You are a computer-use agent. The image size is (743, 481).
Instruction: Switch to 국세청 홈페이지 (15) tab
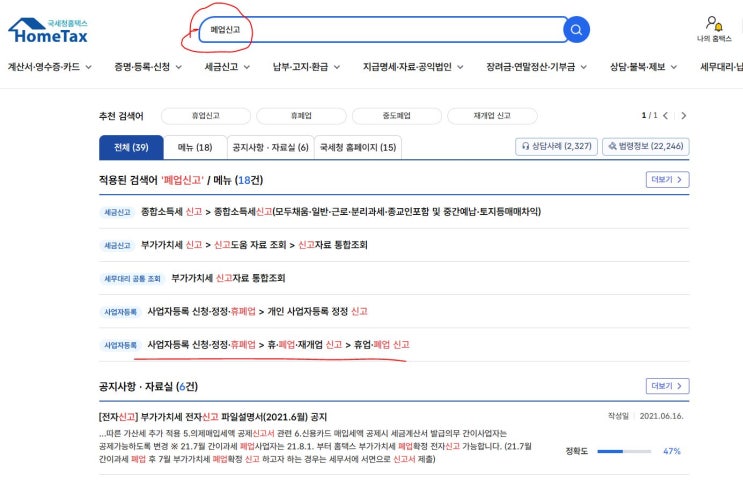click(358, 147)
